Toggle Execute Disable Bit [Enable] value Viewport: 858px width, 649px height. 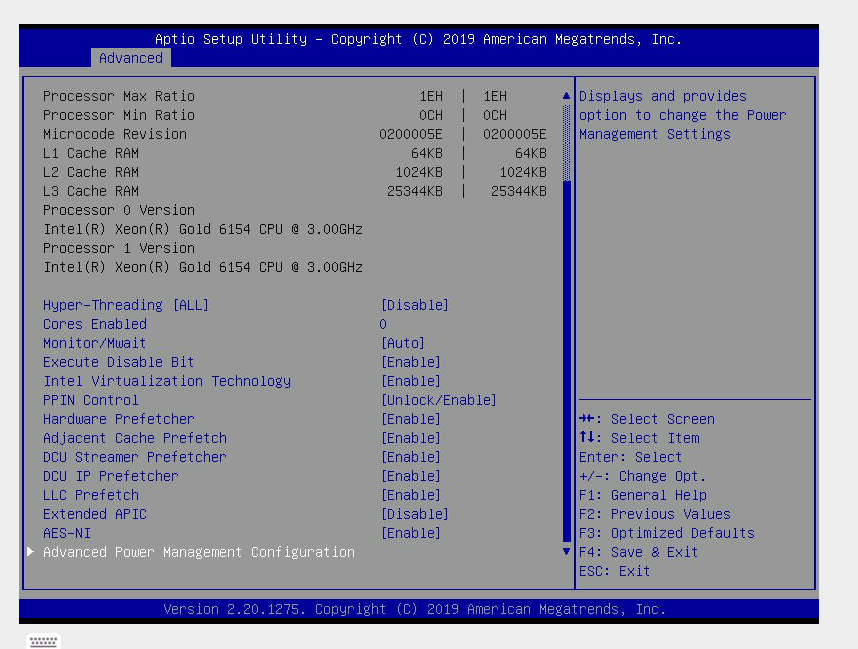tap(411, 362)
